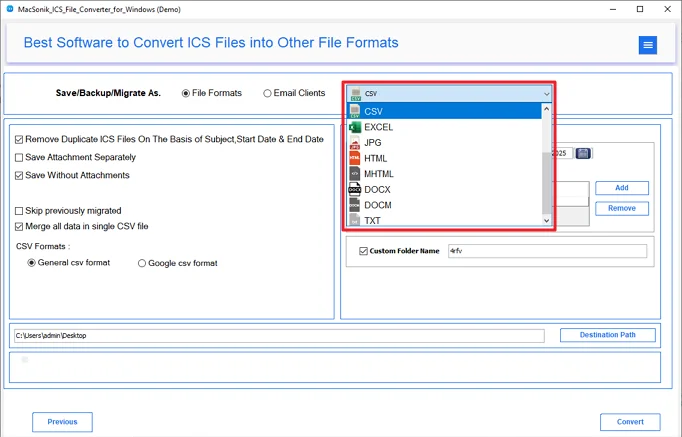Image resolution: width=682 pixels, height=437 pixels.
Task: Choose CSV from the format list
Action: click(444, 111)
